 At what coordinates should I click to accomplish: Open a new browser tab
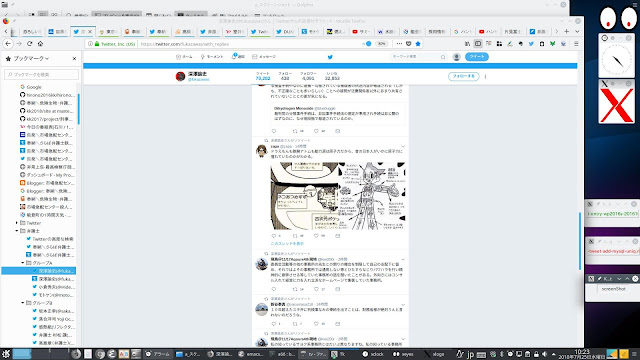click(x=567, y=31)
